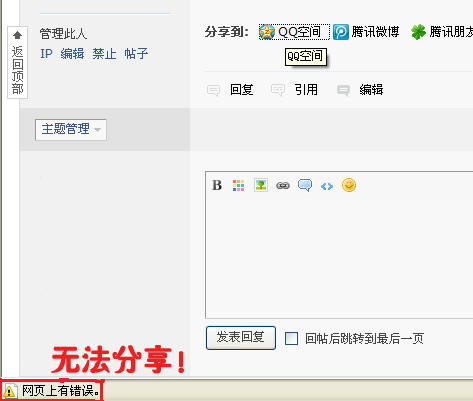Click the 腾讯微博 share icon

[341, 32]
